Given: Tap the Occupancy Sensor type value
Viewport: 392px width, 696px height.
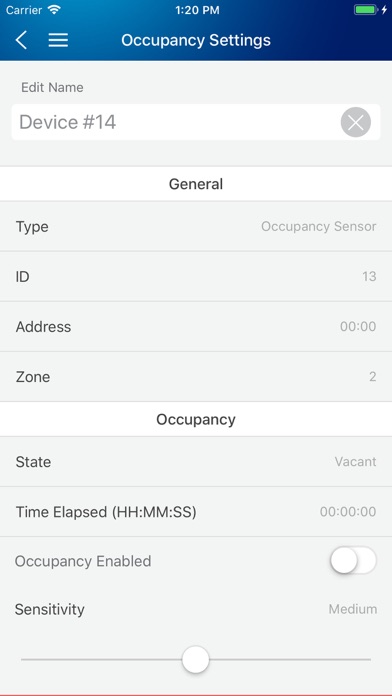Looking at the screenshot, I should [319, 226].
